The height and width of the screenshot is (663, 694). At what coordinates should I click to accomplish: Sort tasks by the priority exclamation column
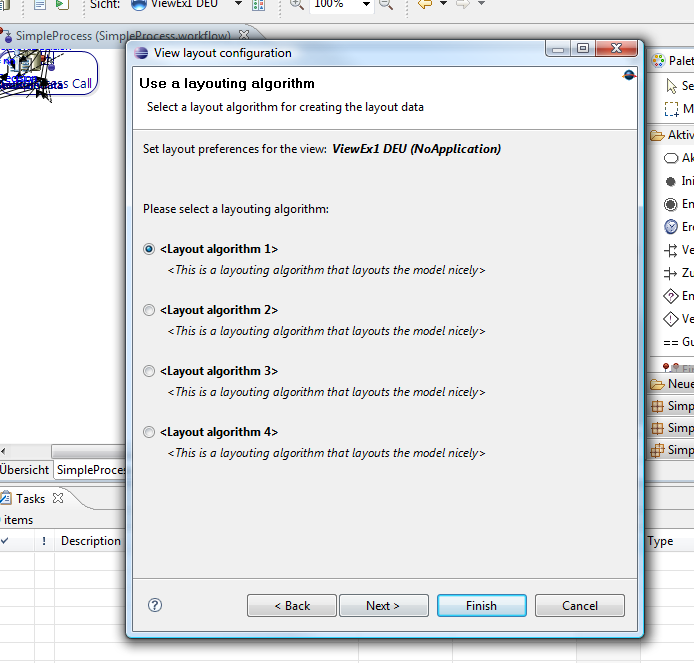(44, 541)
